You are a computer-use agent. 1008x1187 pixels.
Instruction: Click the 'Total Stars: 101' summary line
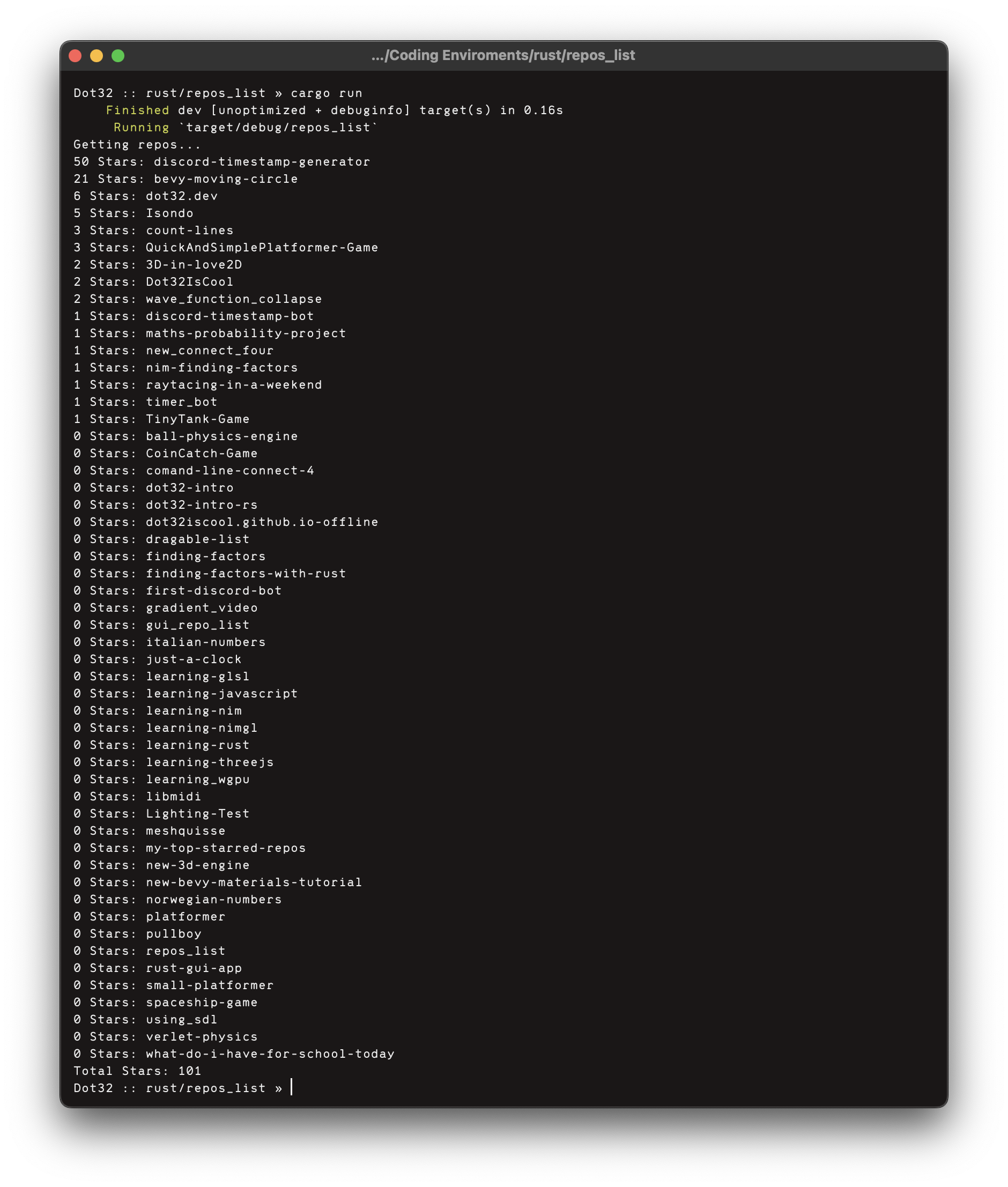[137, 1071]
